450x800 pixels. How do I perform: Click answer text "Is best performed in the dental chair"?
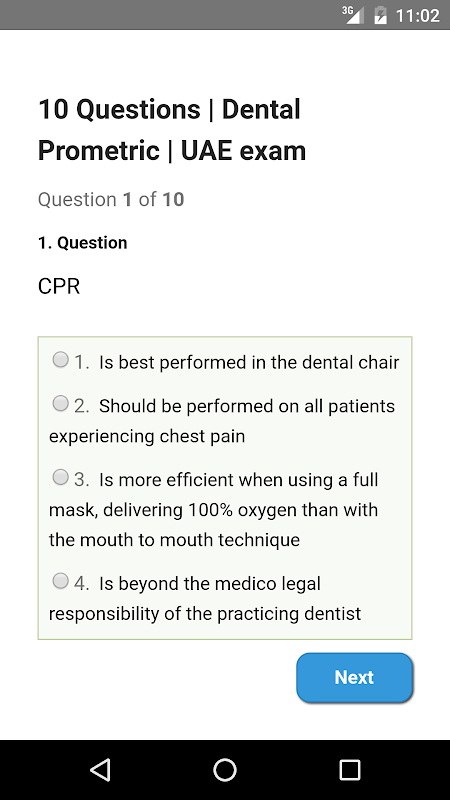tap(249, 363)
